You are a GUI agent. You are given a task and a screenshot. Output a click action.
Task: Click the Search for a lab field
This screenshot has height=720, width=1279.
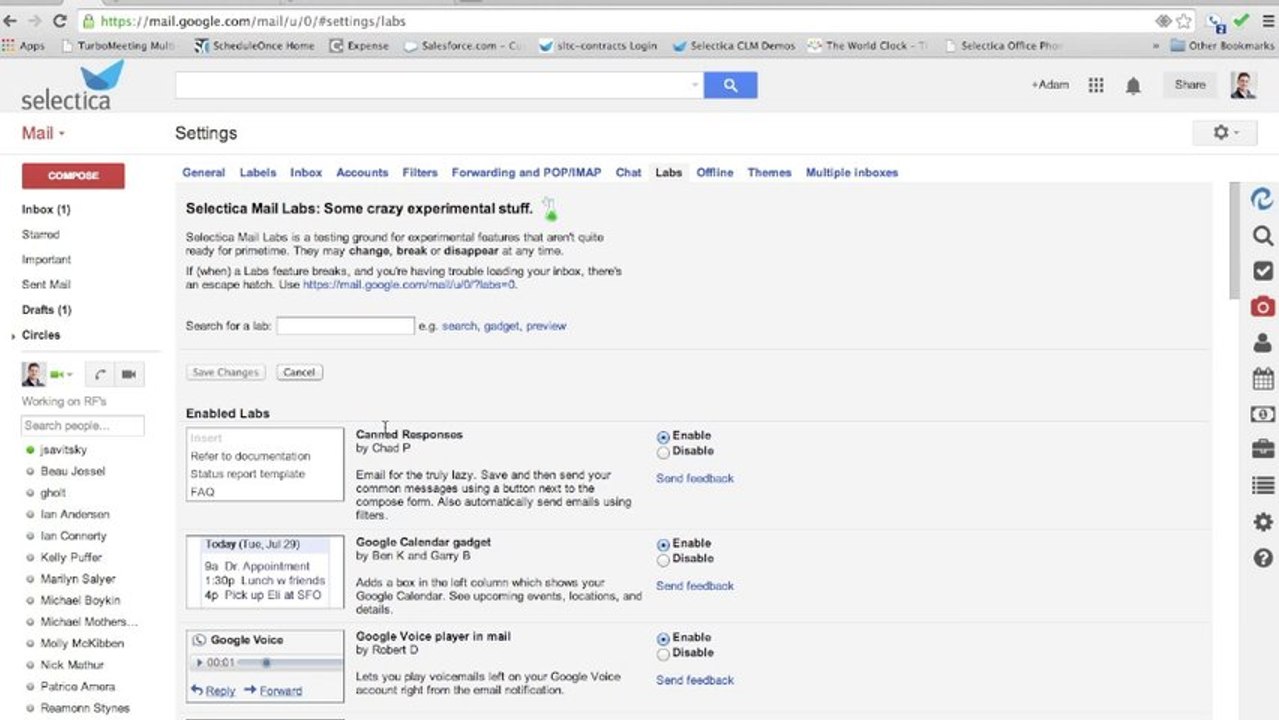click(x=345, y=326)
